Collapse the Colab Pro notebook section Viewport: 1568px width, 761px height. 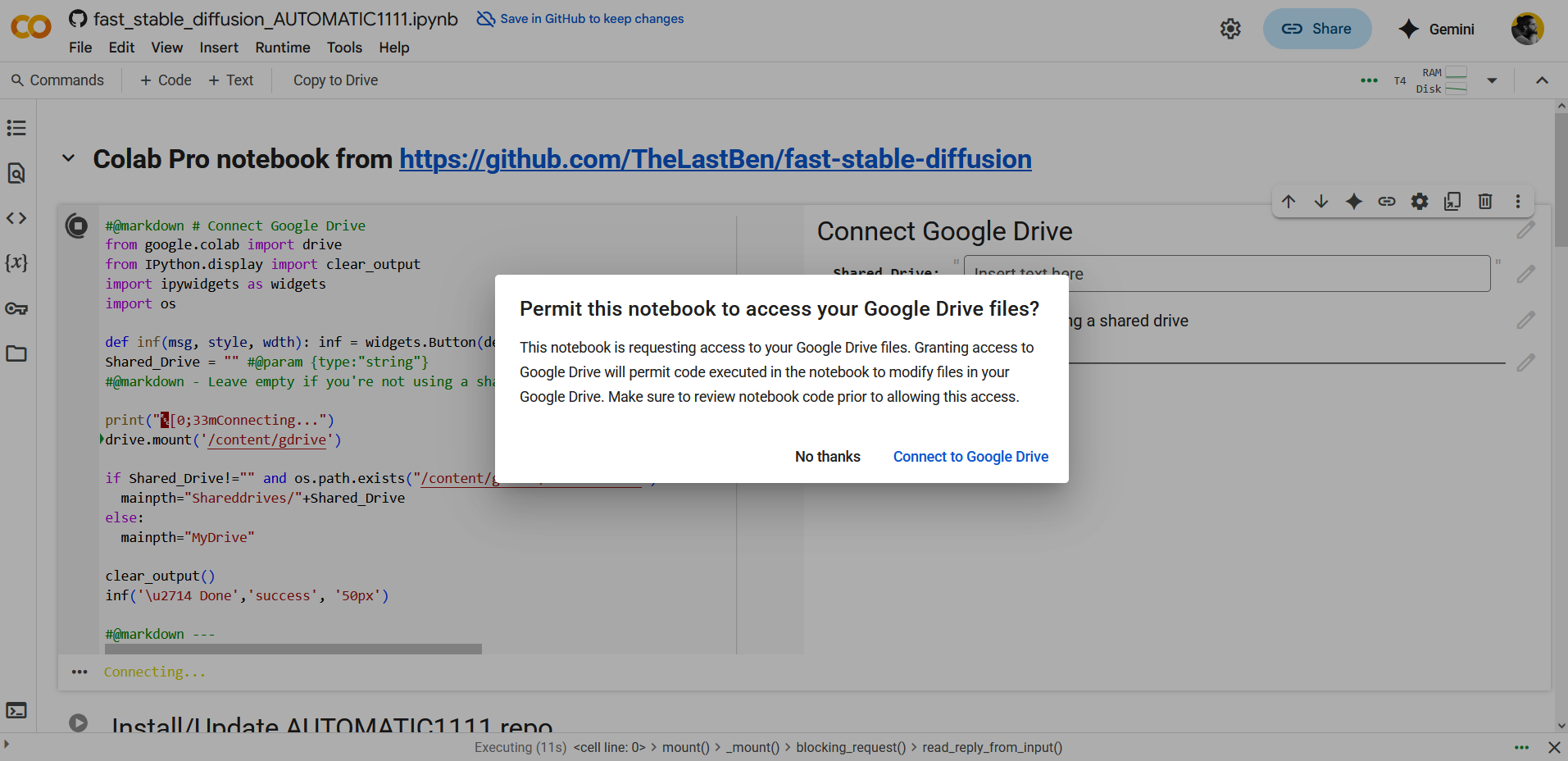tap(69, 158)
